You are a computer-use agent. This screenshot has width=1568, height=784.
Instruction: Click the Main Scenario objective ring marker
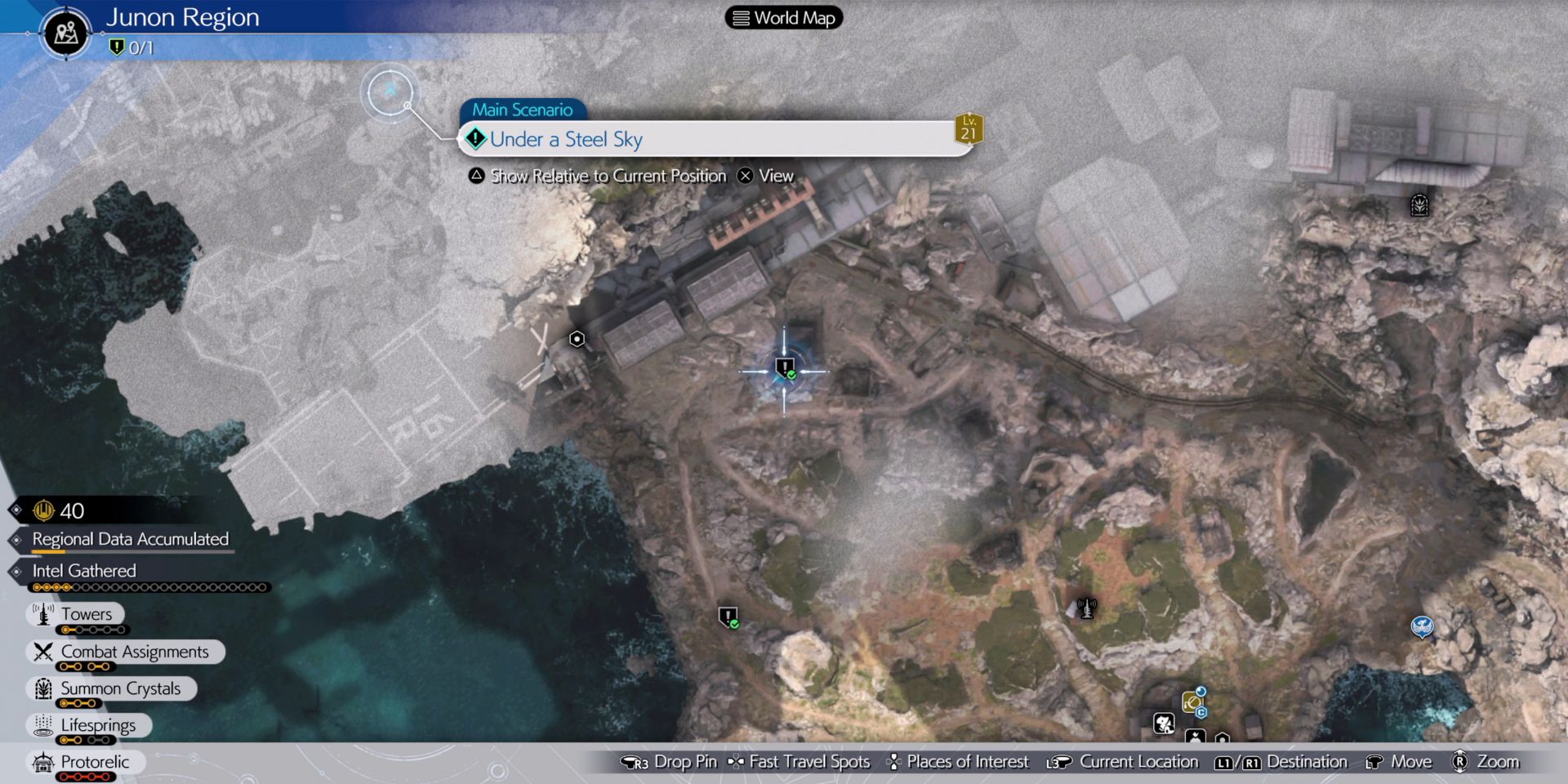point(390,91)
